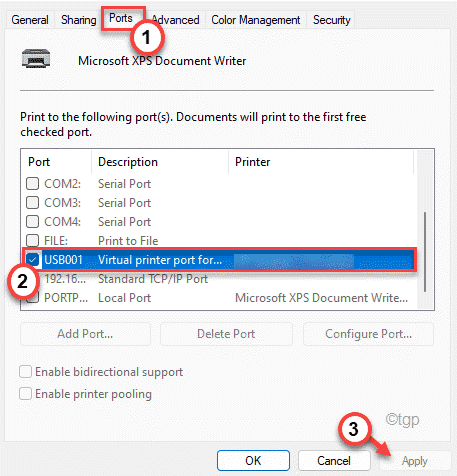The width and height of the screenshot is (457, 476).
Task: Check the COM2 serial port checkbox
Action: 33,184
